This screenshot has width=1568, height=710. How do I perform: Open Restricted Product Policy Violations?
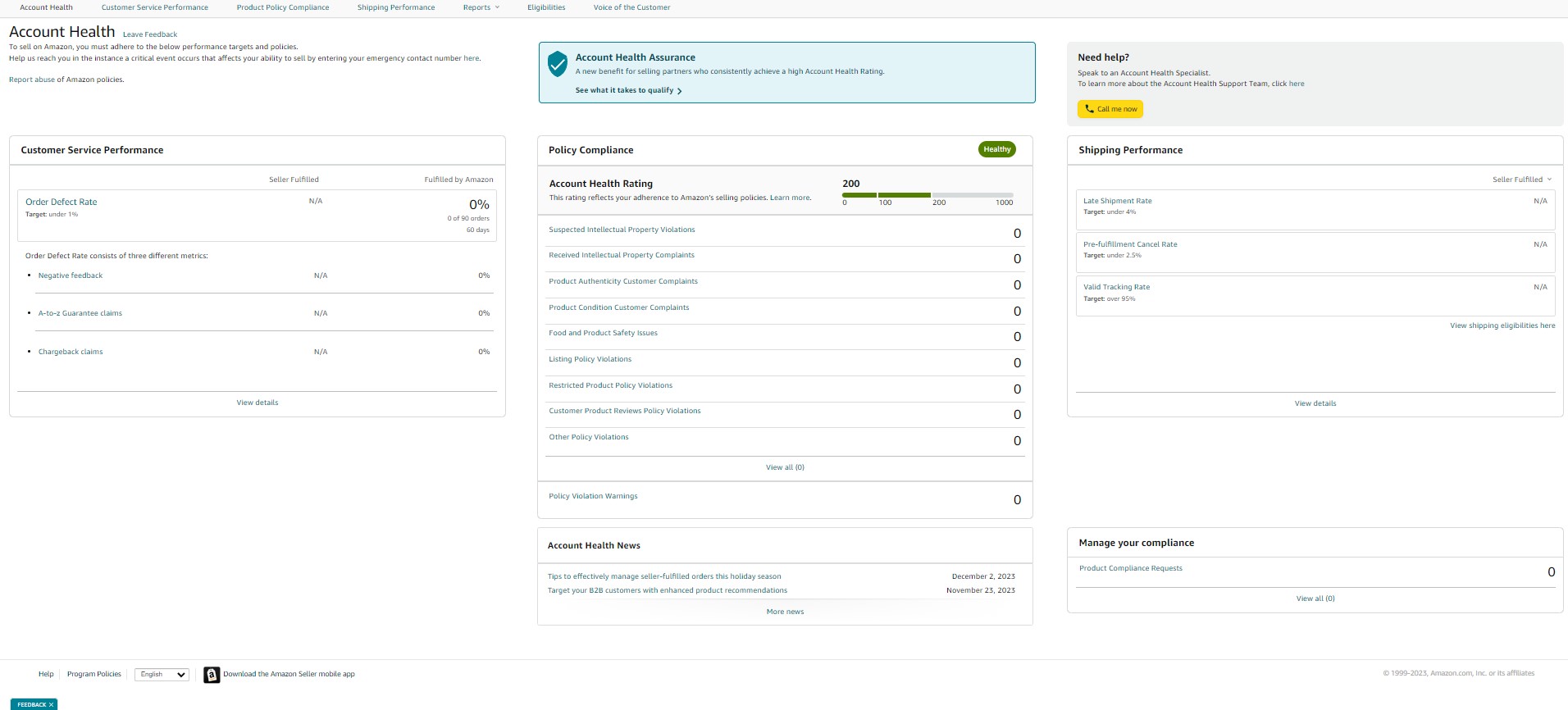611,385
